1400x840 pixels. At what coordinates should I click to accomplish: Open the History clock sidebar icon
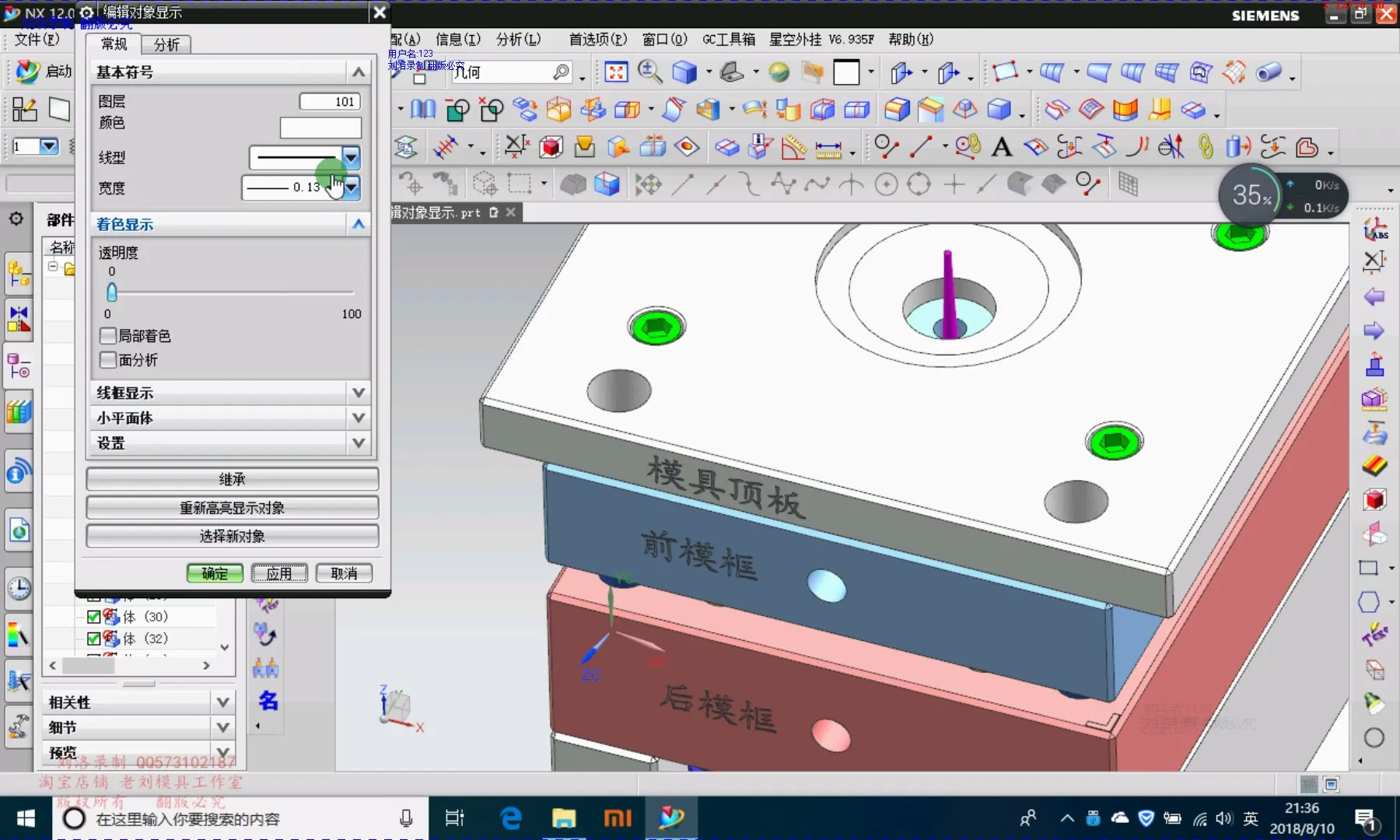[19, 588]
